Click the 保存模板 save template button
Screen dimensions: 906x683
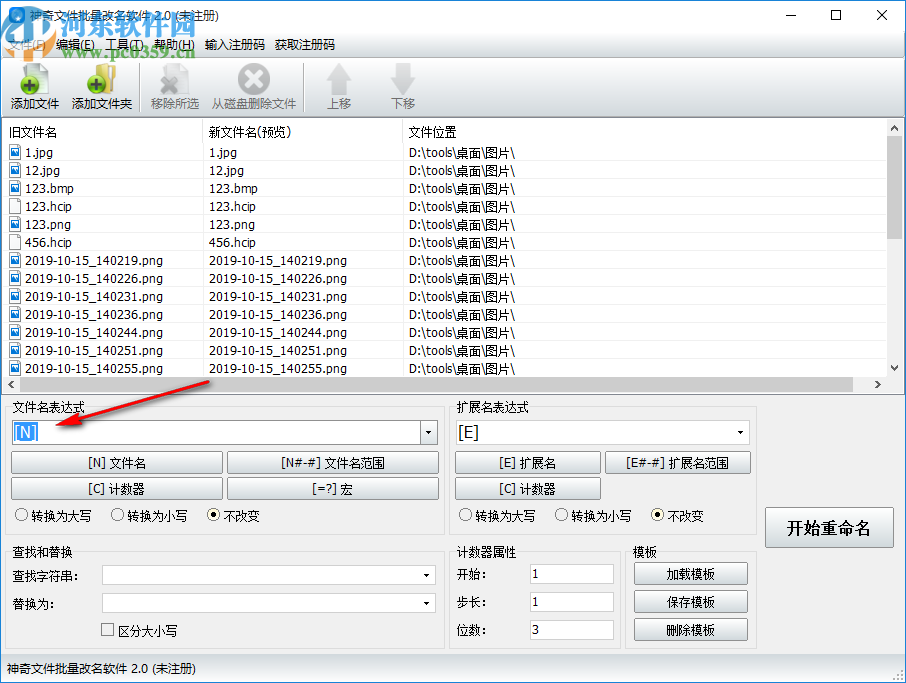pyautogui.click(x=690, y=602)
